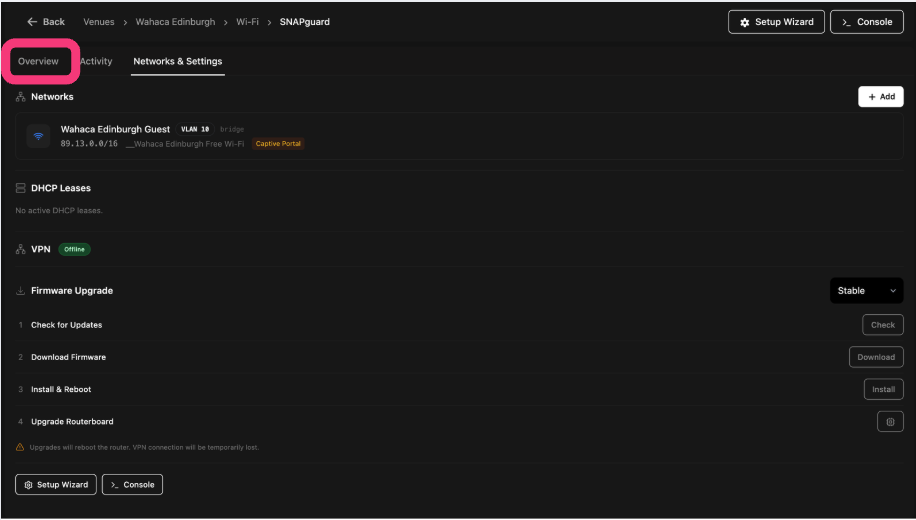Switch to the Overview tab
The width and height of the screenshot is (916, 520).
point(39,61)
